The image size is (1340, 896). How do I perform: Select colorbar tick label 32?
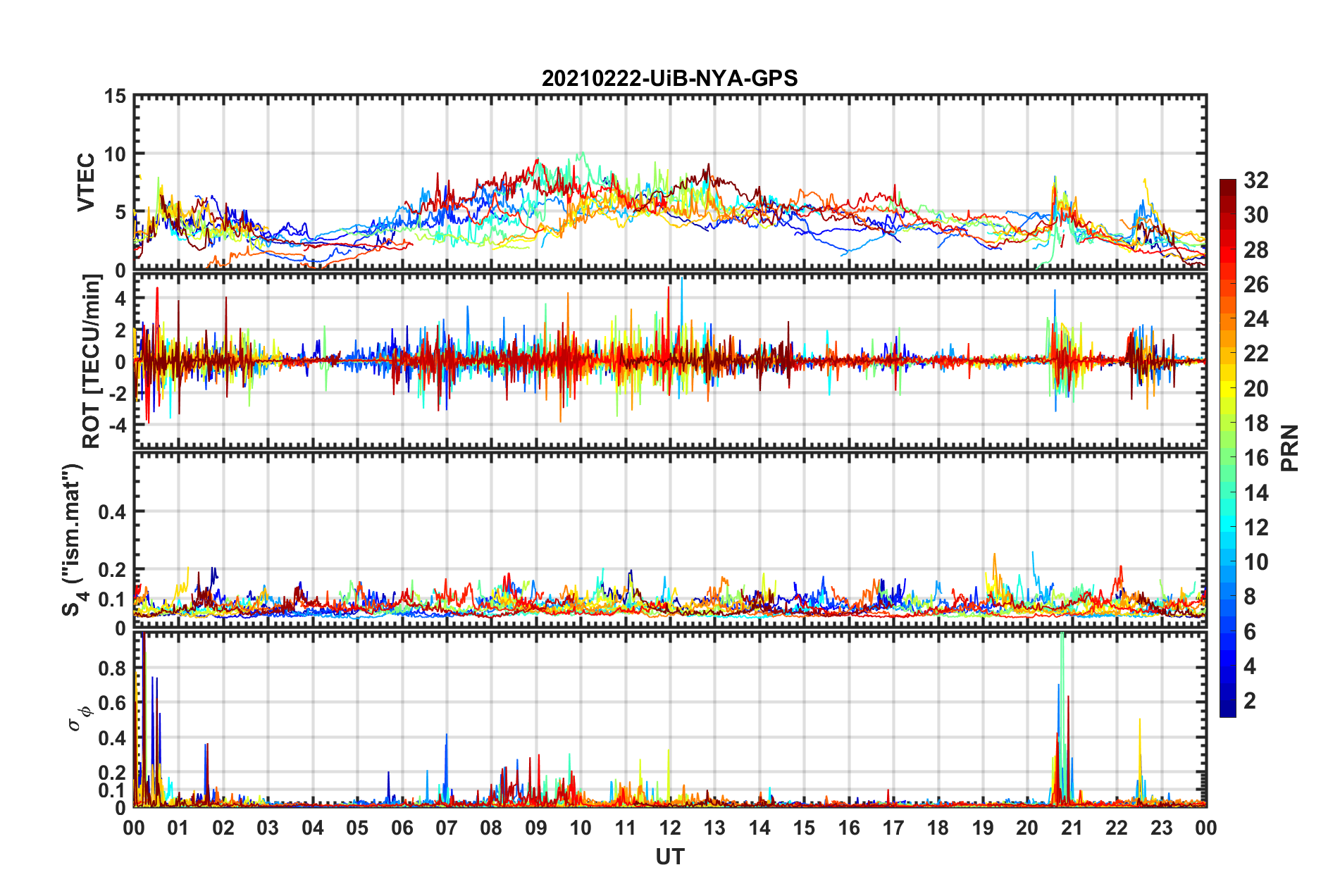coord(1256,180)
